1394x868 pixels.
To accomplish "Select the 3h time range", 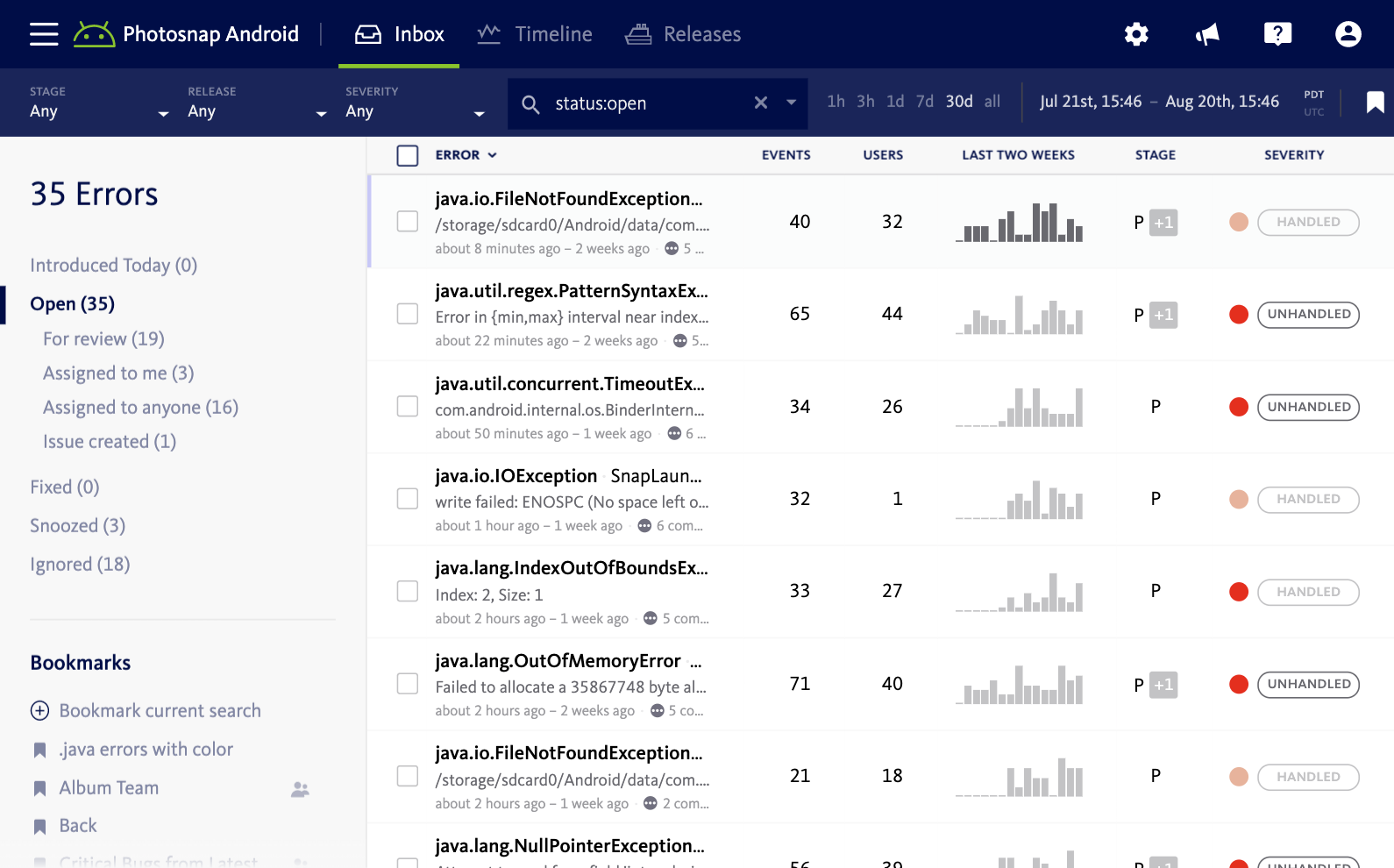I will [866, 102].
